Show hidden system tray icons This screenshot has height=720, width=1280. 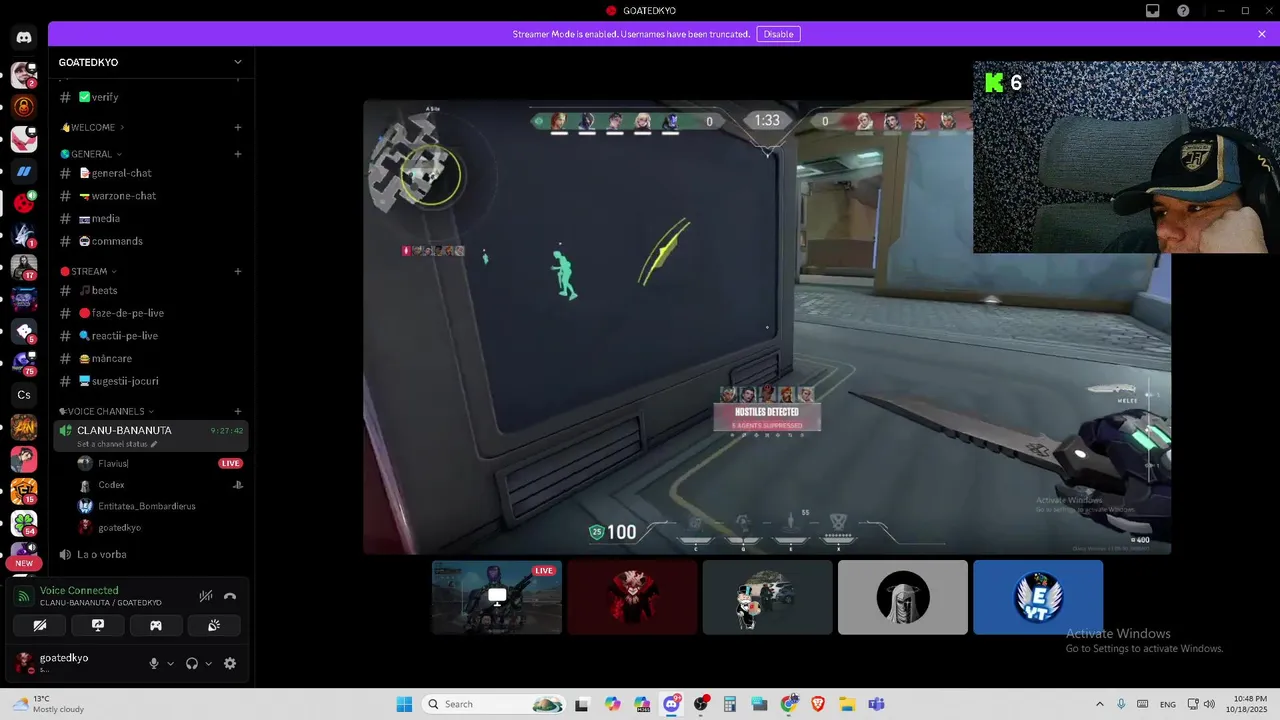(1100, 704)
